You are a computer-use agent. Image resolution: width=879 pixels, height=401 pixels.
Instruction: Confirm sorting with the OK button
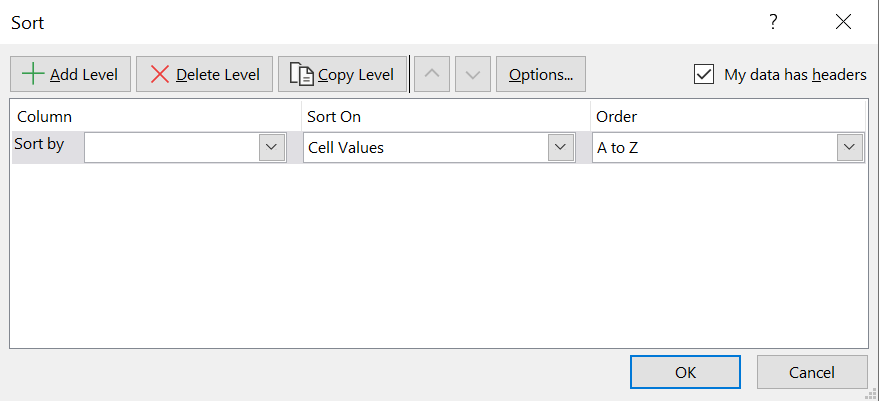click(x=685, y=372)
